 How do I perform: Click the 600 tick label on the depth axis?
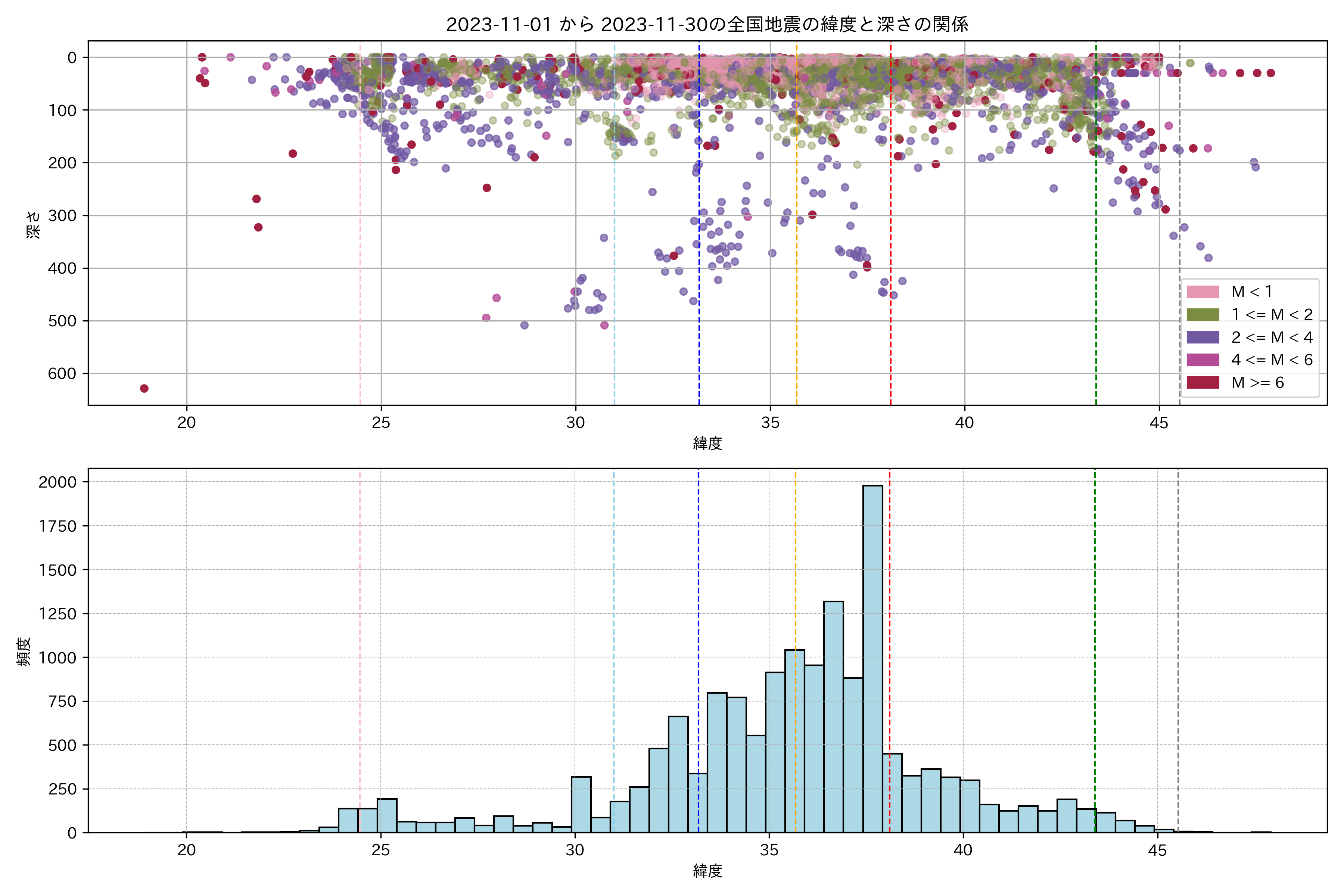(62, 374)
